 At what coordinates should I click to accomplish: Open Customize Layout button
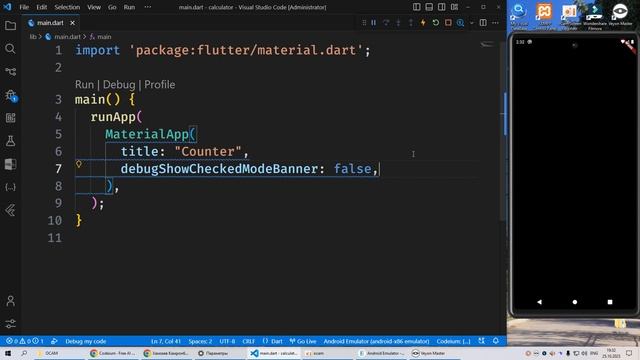[x=454, y=7]
